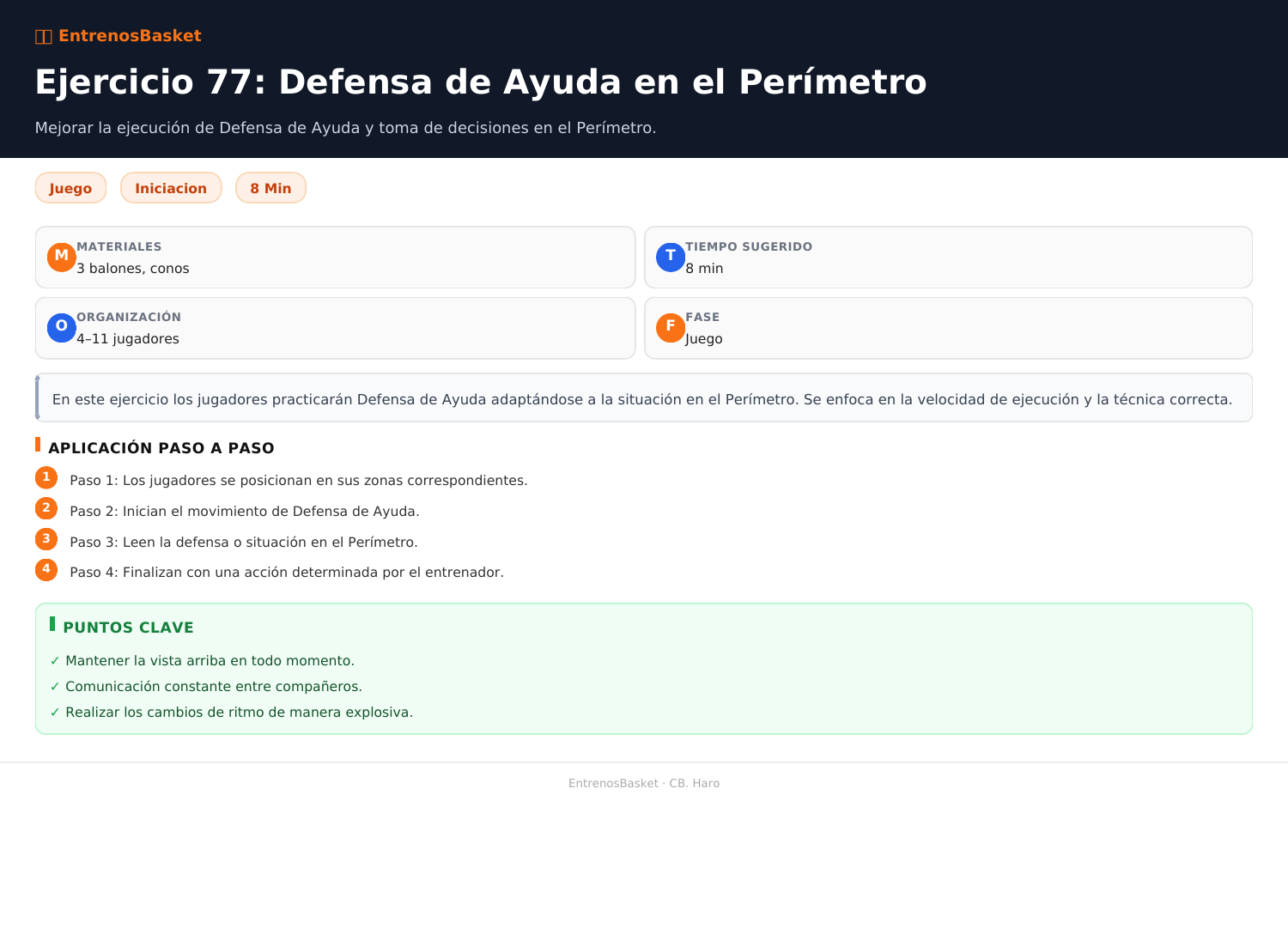Click the step 1 number badge
The width and height of the screenshot is (1288, 934).
coord(46,477)
